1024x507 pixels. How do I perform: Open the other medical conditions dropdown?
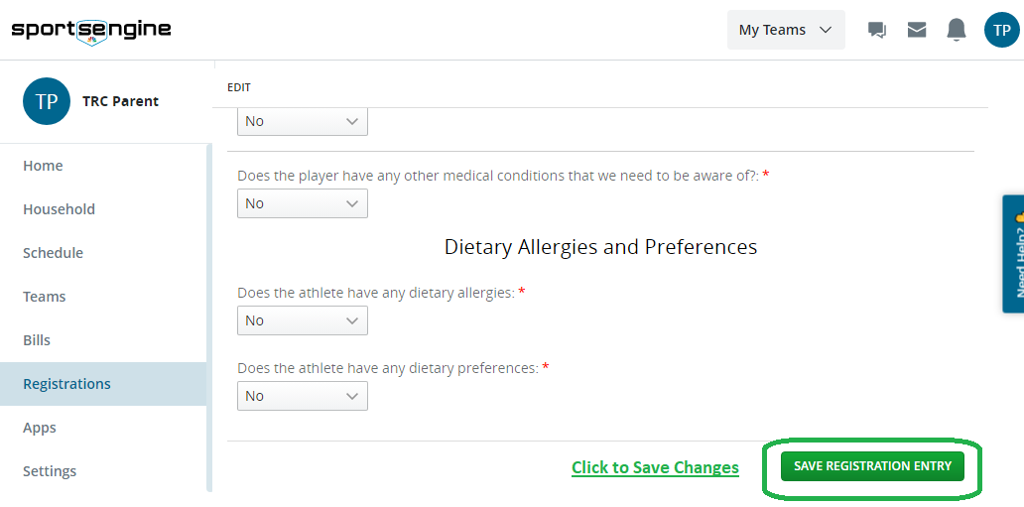point(302,203)
